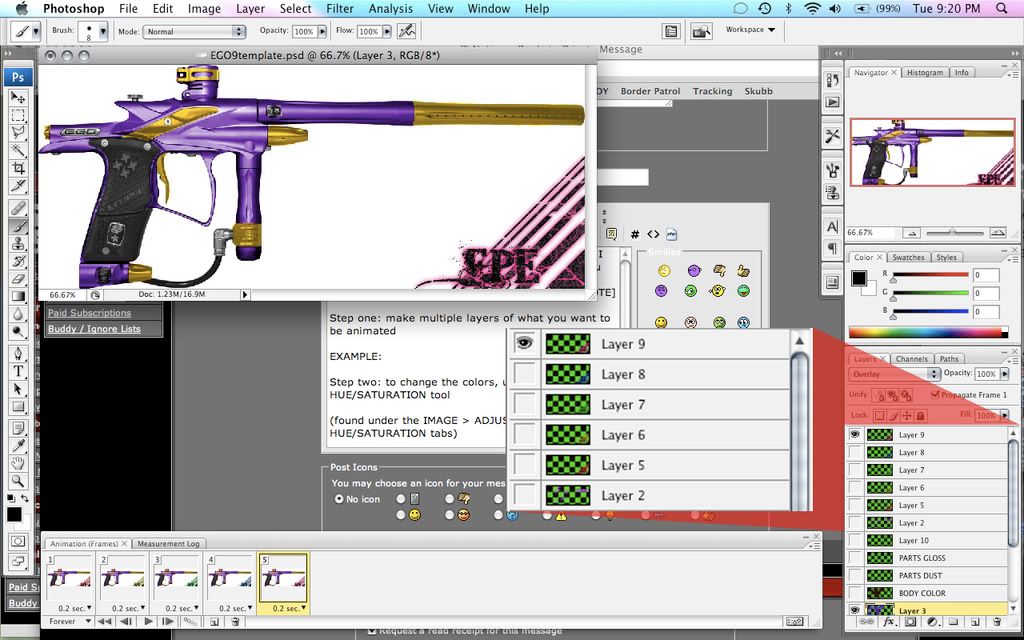Select the Zoom tool in the toolbox

(x=18, y=481)
